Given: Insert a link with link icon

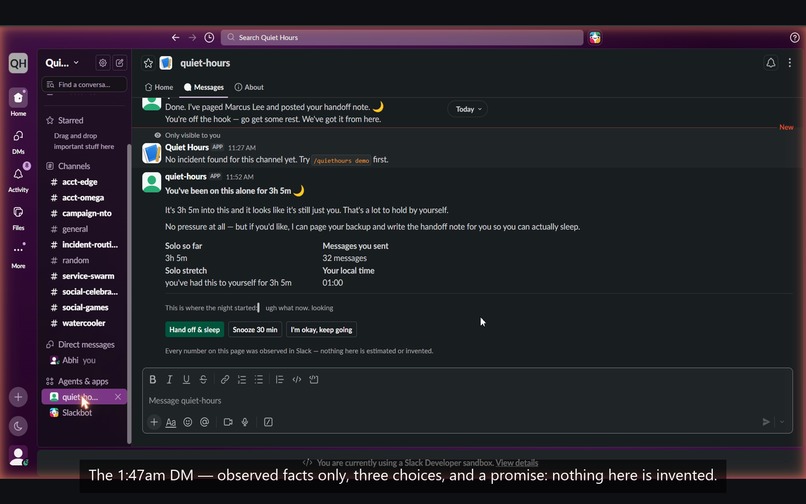Looking at the screenshot, I should (225, 380).
